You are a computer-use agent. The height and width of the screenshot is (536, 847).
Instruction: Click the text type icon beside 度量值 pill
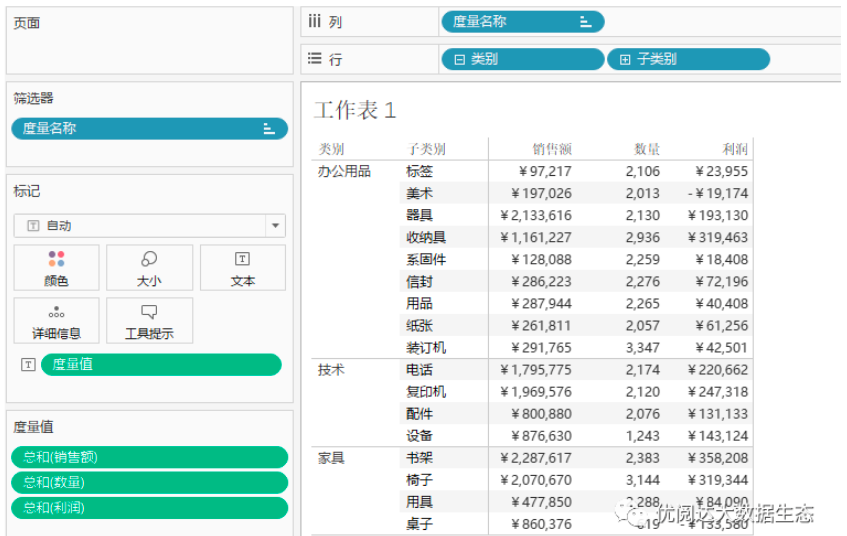tap(28, 365)
